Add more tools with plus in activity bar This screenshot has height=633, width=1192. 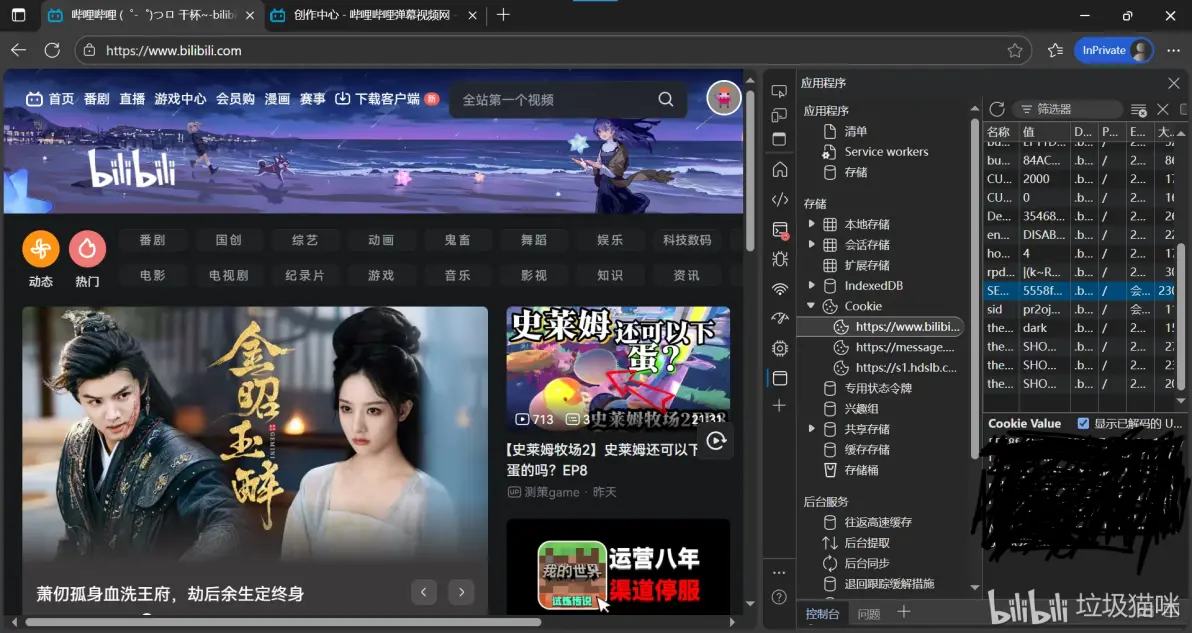(779, 406)
